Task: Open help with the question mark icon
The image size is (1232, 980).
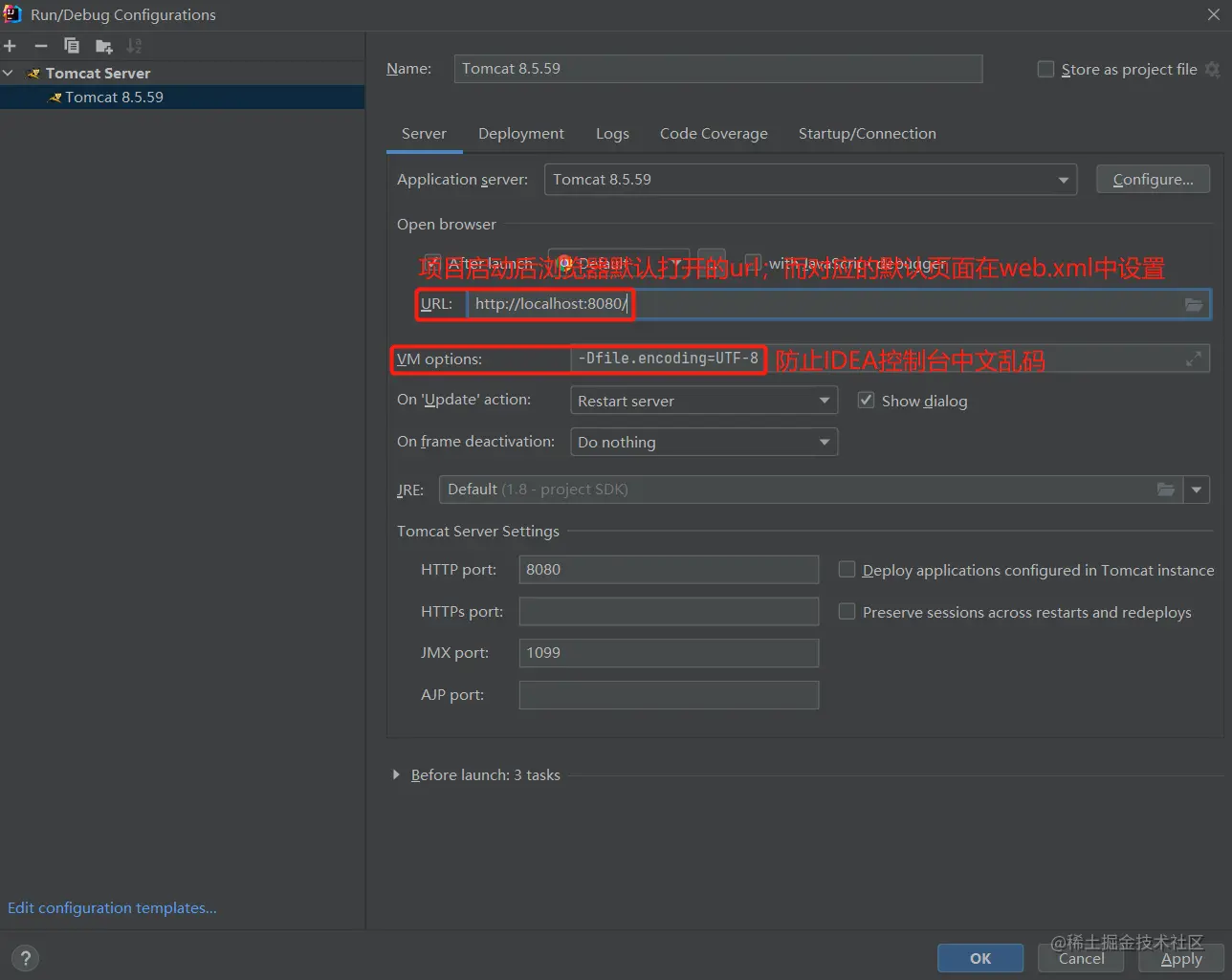Action: click(x=26, y=958)
